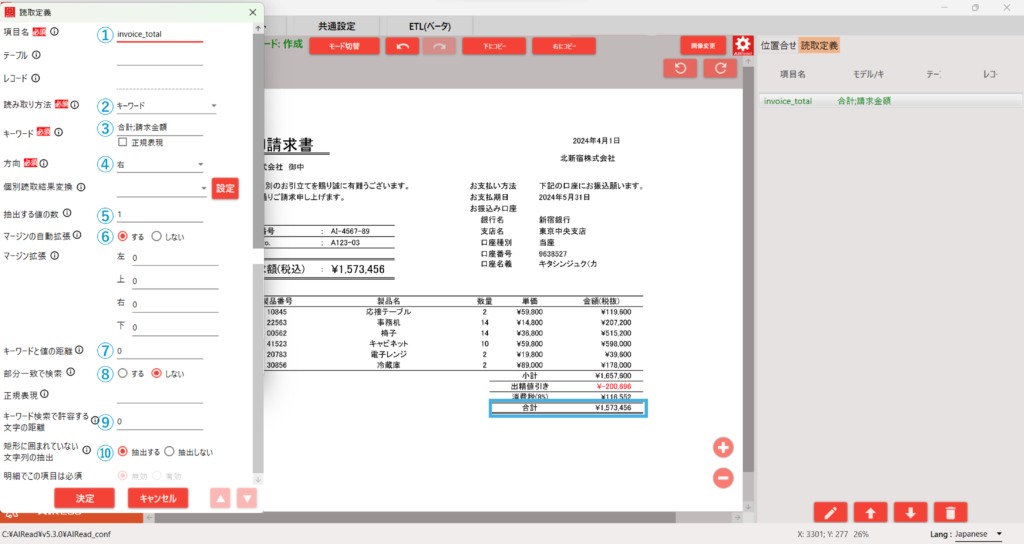1024x544 pixels.
Task: Select しない for マージンの自動拡張
Action: click(156, 237)
